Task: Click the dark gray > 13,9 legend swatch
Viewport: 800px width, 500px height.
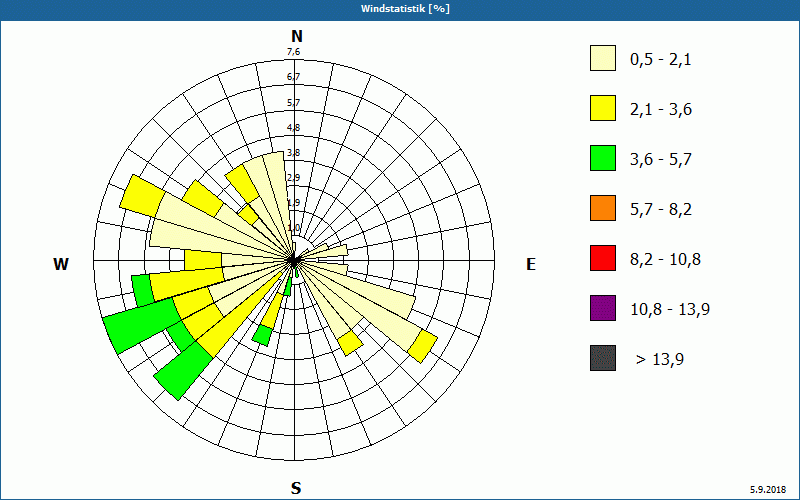Action: point(603,358)
